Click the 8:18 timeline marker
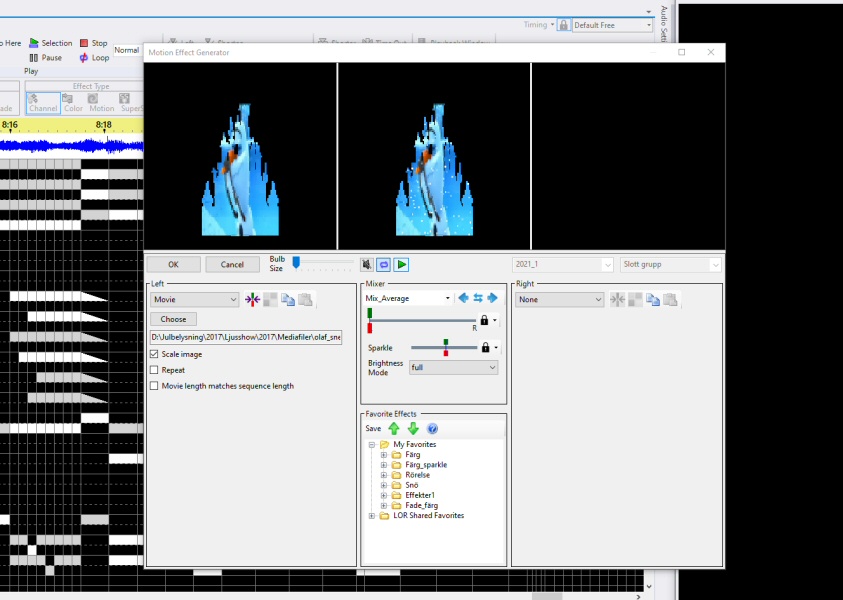843x600 pixels. coord(104,125)
